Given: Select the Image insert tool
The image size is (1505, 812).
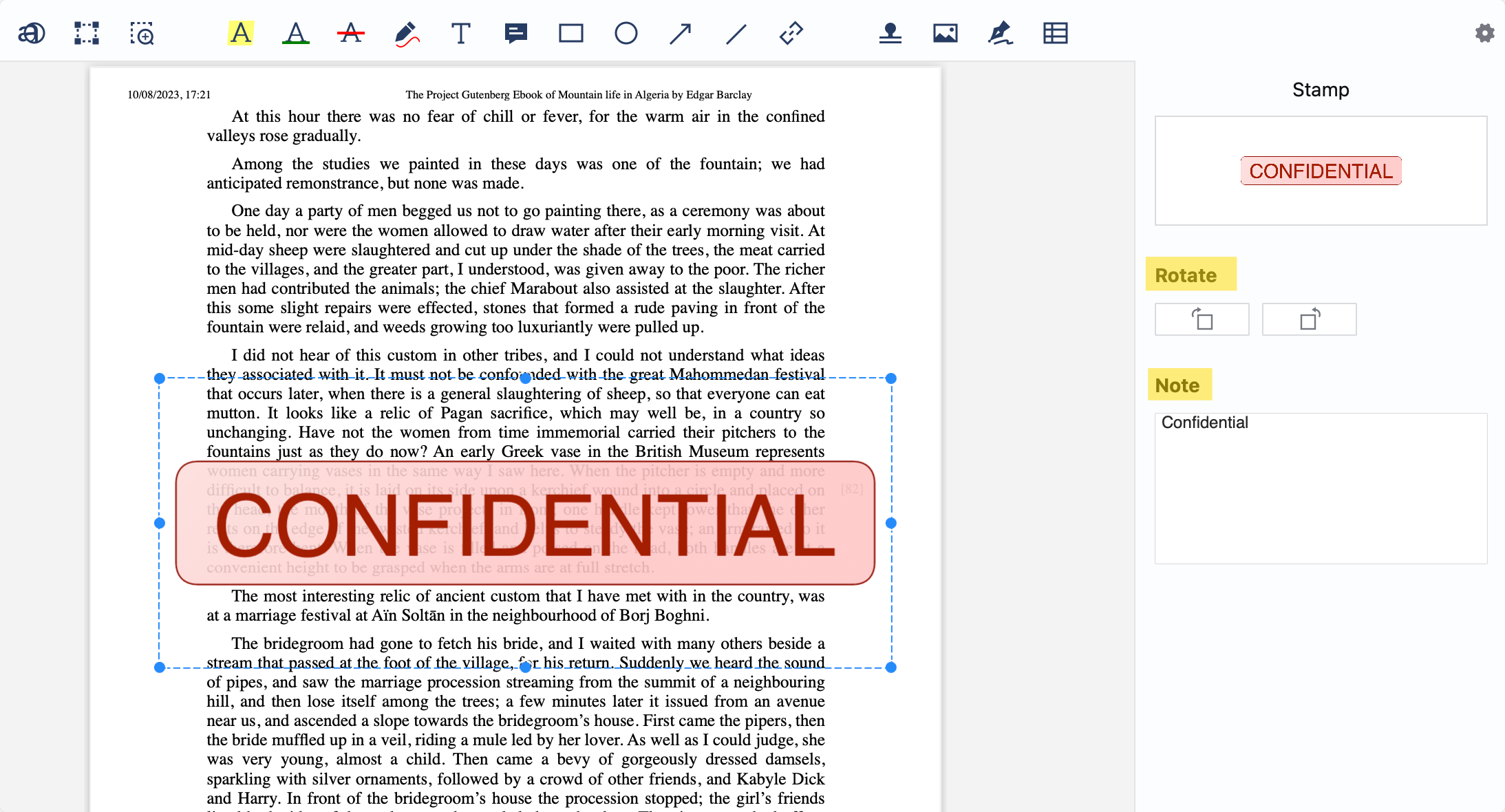Looking at the screenshot, I should pos(946,33).
